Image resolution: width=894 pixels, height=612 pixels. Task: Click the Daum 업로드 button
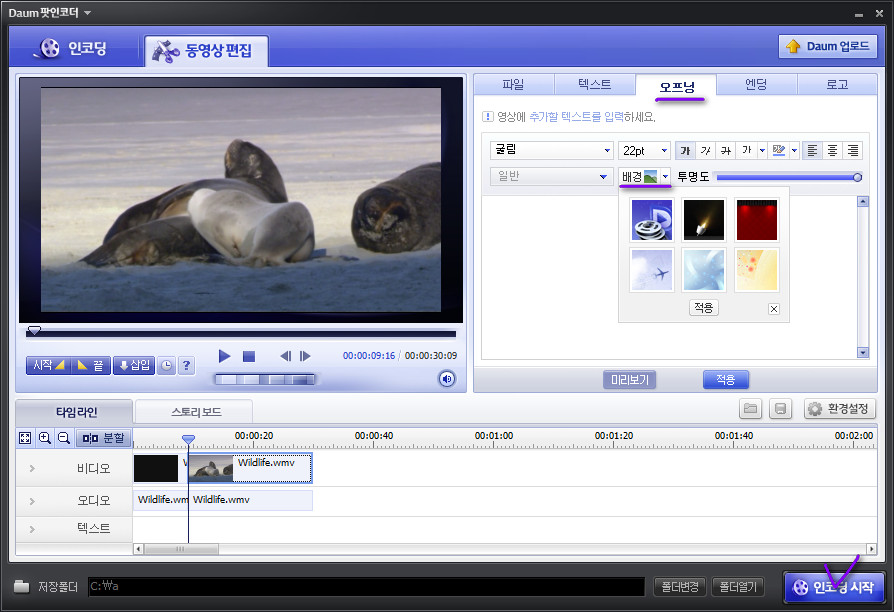tap(828, 46)
